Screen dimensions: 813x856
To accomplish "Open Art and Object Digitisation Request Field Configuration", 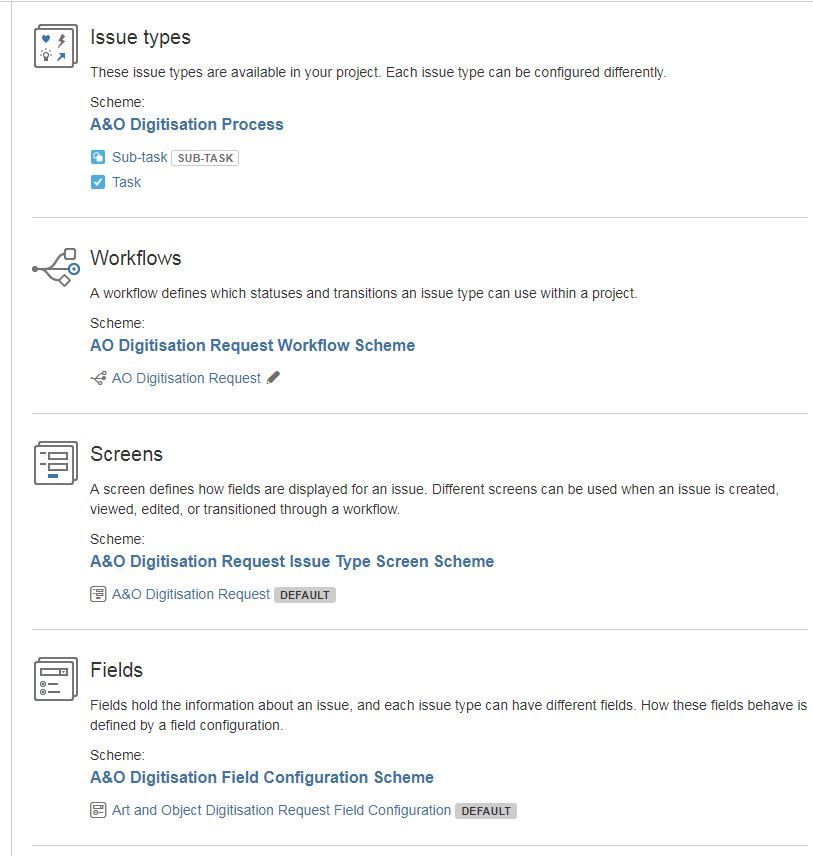I will click(x=281, y=810).
